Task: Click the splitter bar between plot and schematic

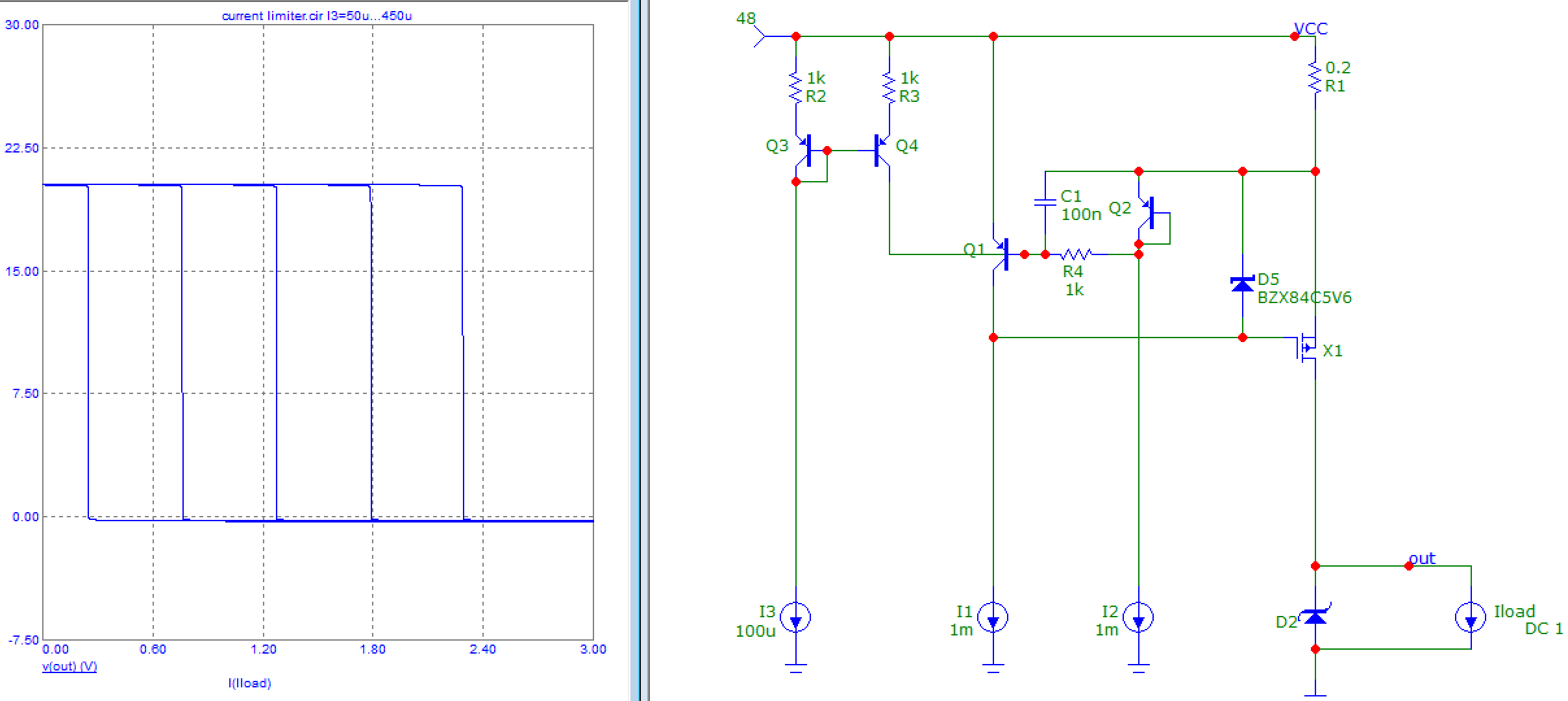Action: [x=639, y=350]
